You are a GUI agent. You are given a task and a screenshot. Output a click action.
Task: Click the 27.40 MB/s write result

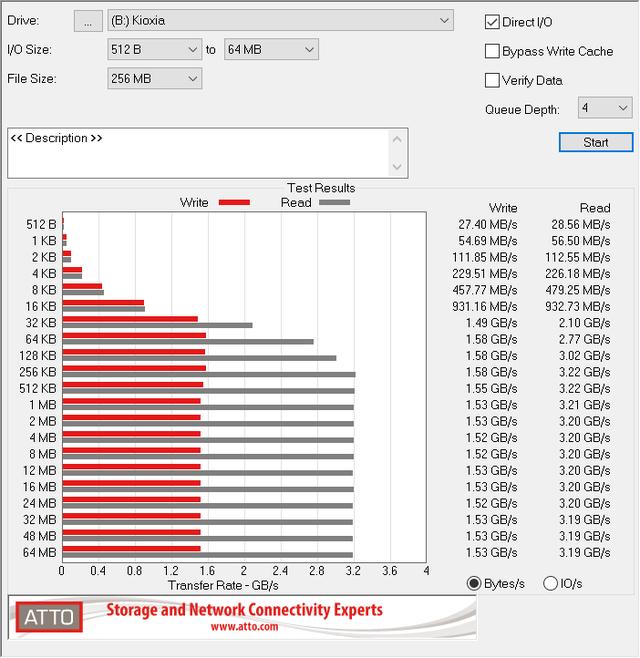click(487, 225)
